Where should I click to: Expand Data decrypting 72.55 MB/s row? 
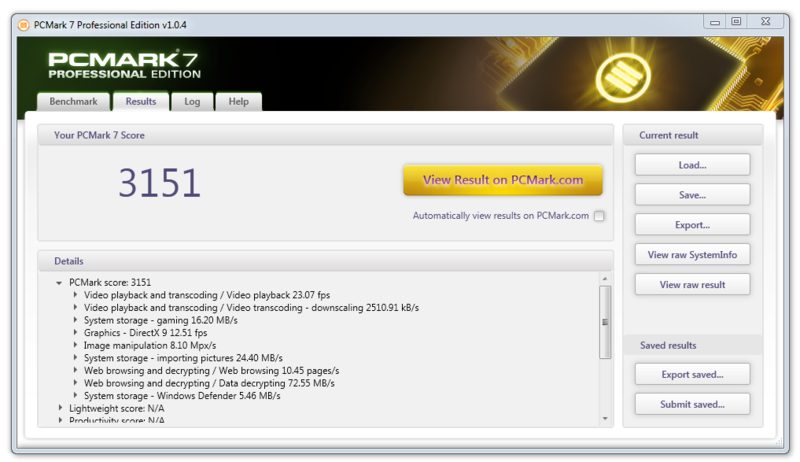pos(75,382)
